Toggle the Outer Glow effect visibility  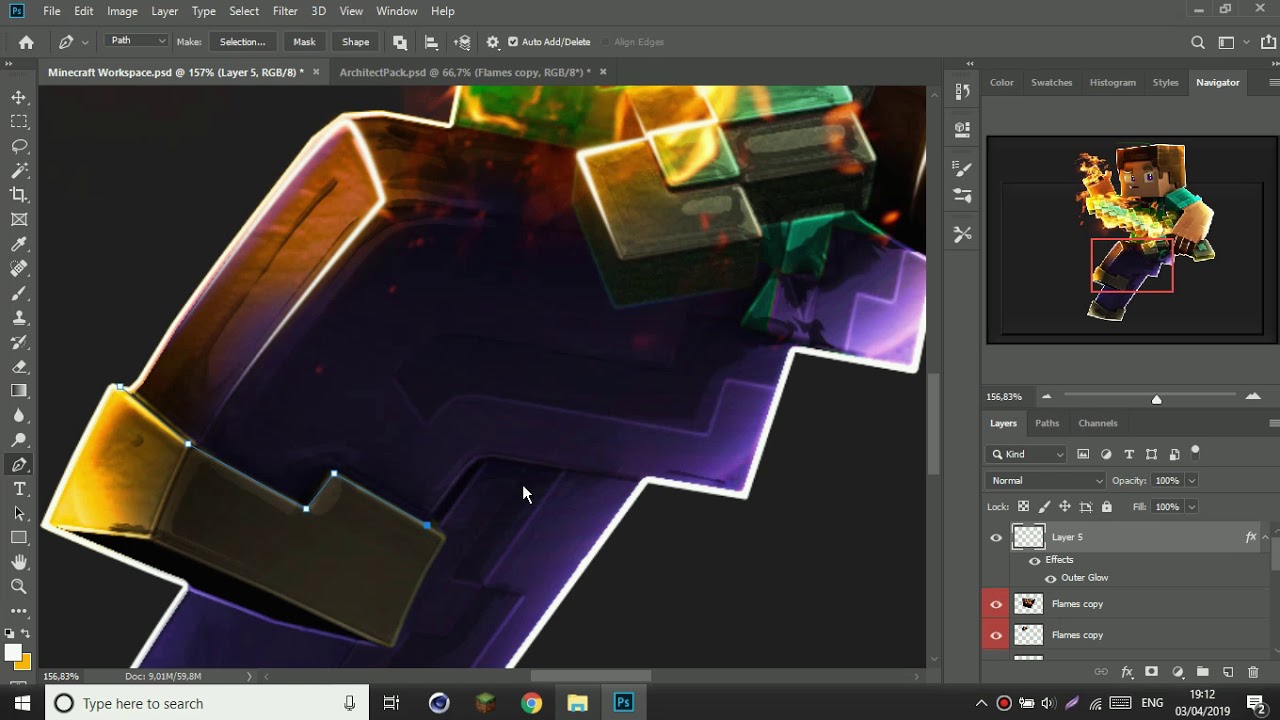click(1050, 578)
